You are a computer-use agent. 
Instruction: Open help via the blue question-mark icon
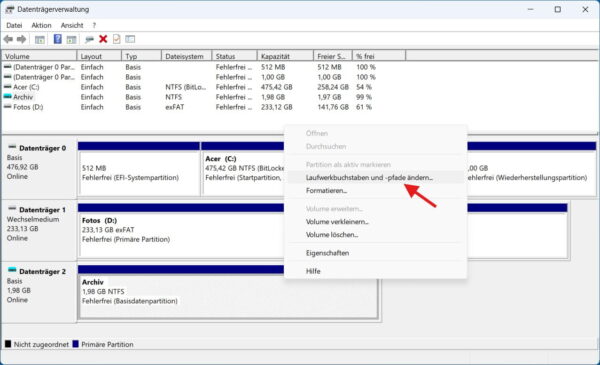point(57,39)
